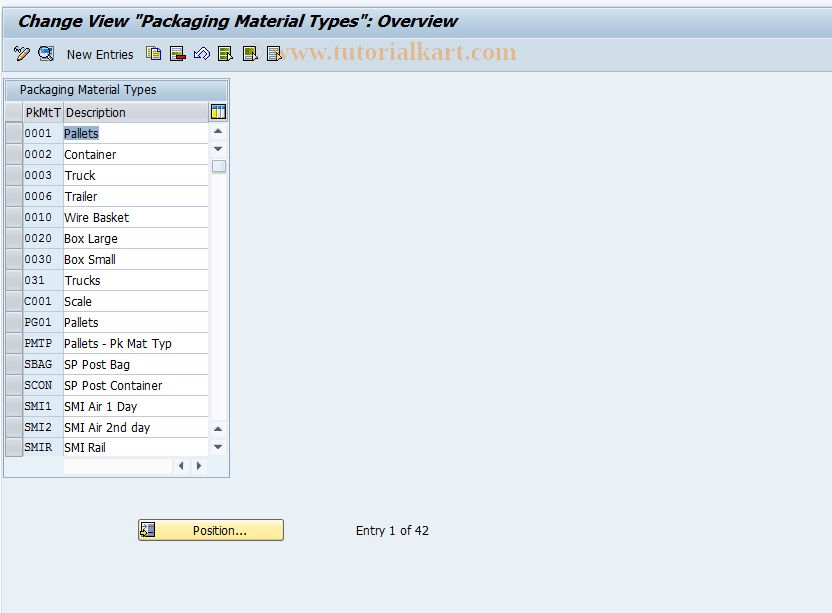Click the SP Post Container description field
832x613 pixels.
pyautogui.click(x=136, y=385)
